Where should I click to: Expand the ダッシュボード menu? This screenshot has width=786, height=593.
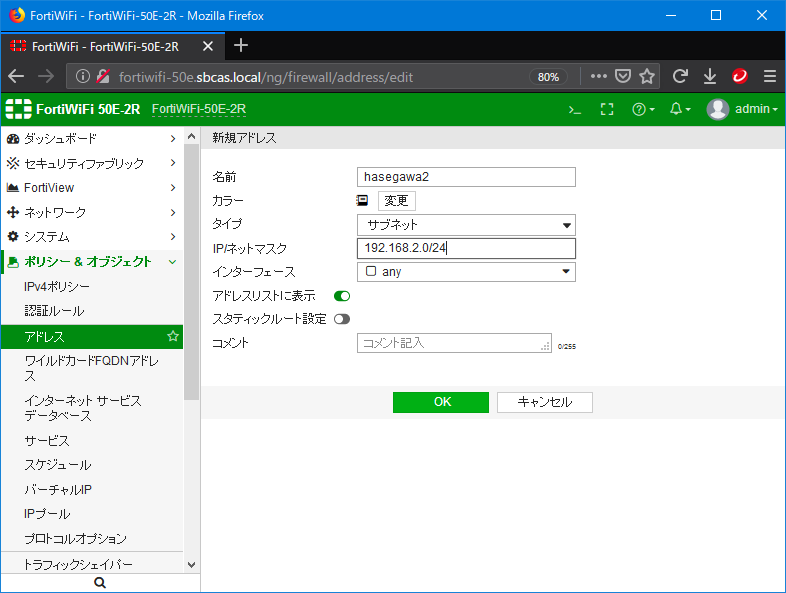coord(92,138)
